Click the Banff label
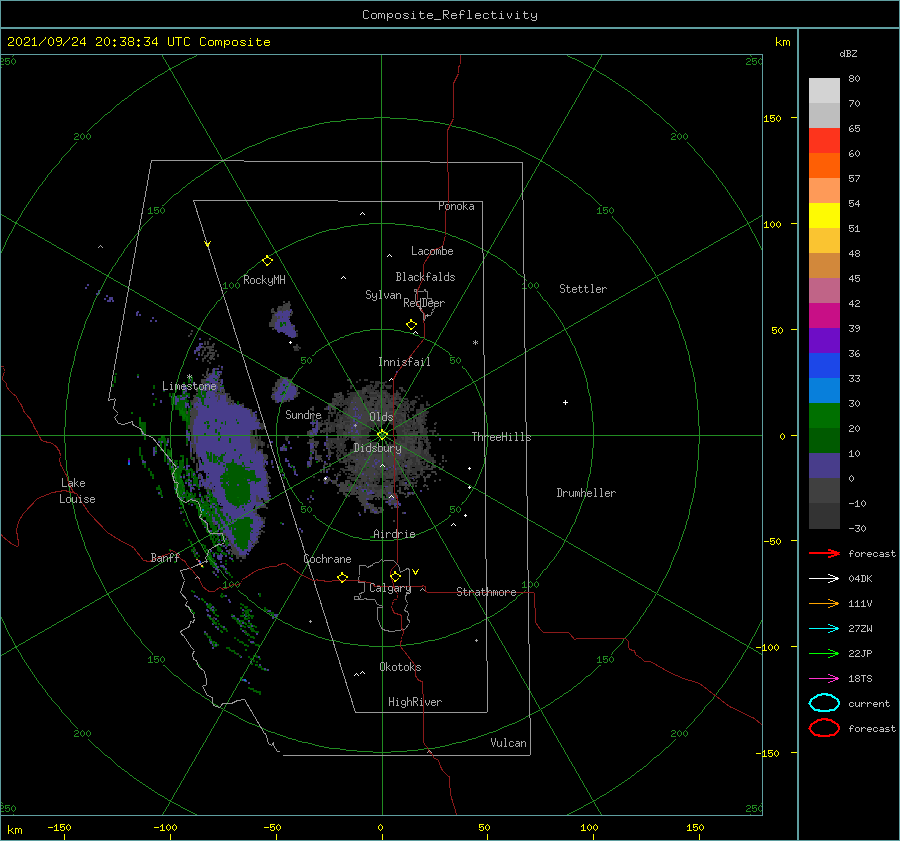 coord(165,557)
